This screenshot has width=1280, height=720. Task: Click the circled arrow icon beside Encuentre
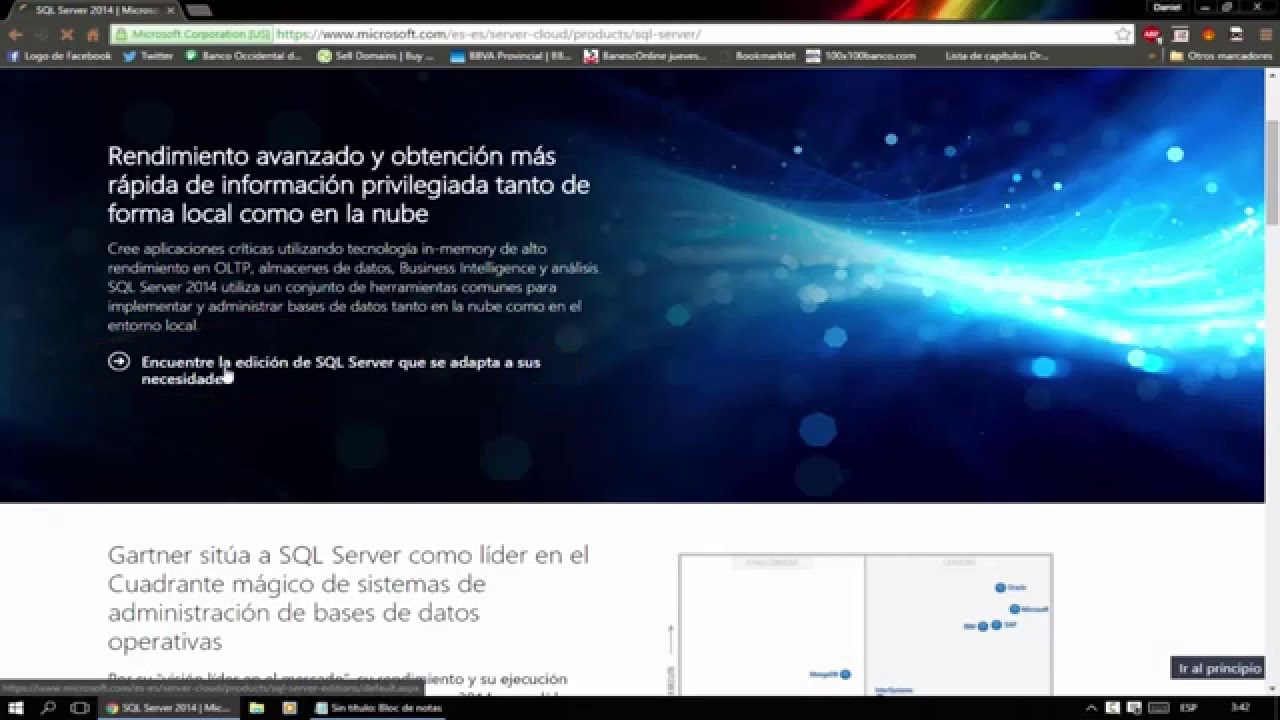point(119,362)
